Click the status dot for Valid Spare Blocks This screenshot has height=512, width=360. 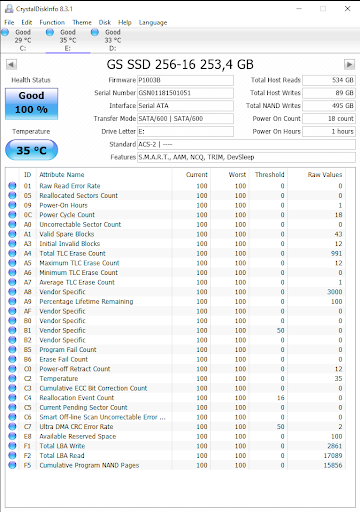click(12, 234)
